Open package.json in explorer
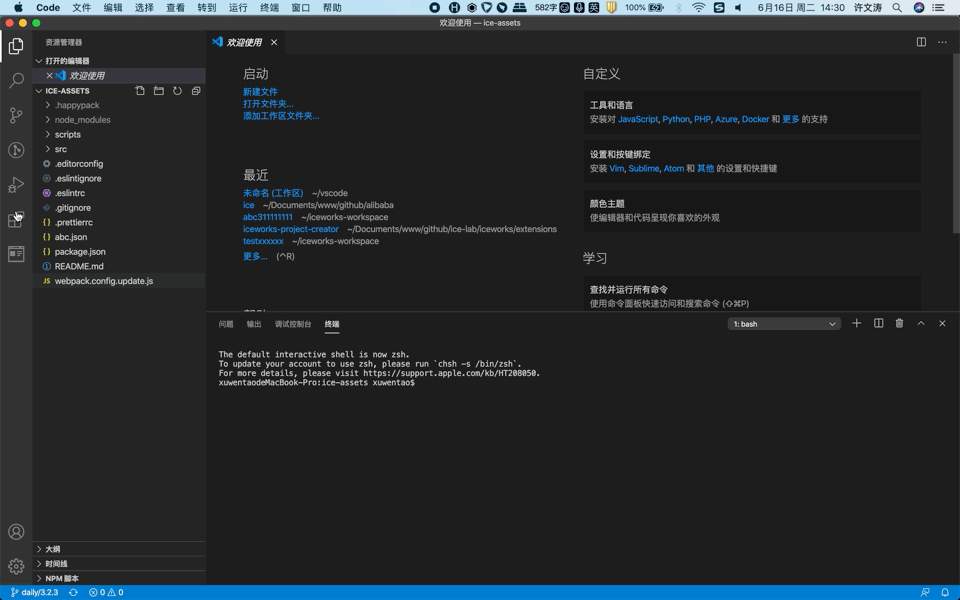This screenshot has height=600, width=960. point(119,252)
